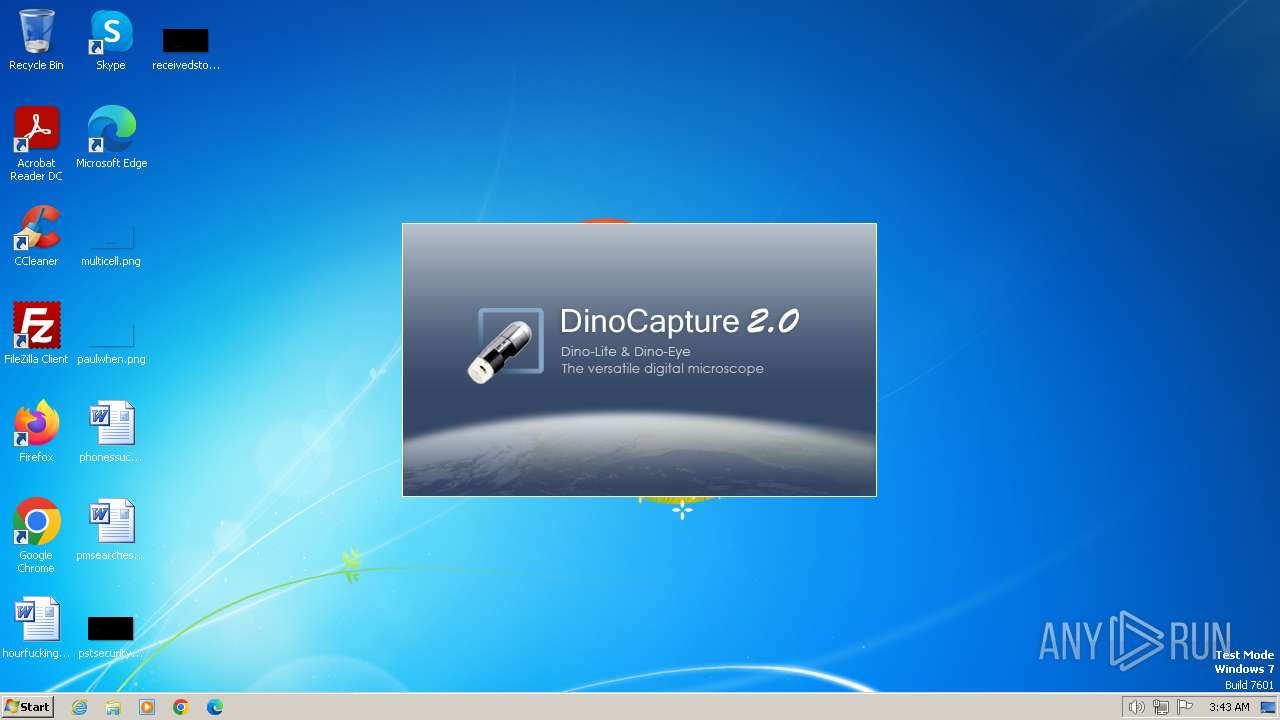Launch Skype from desktop shortcut

click(x=111, y=40)
